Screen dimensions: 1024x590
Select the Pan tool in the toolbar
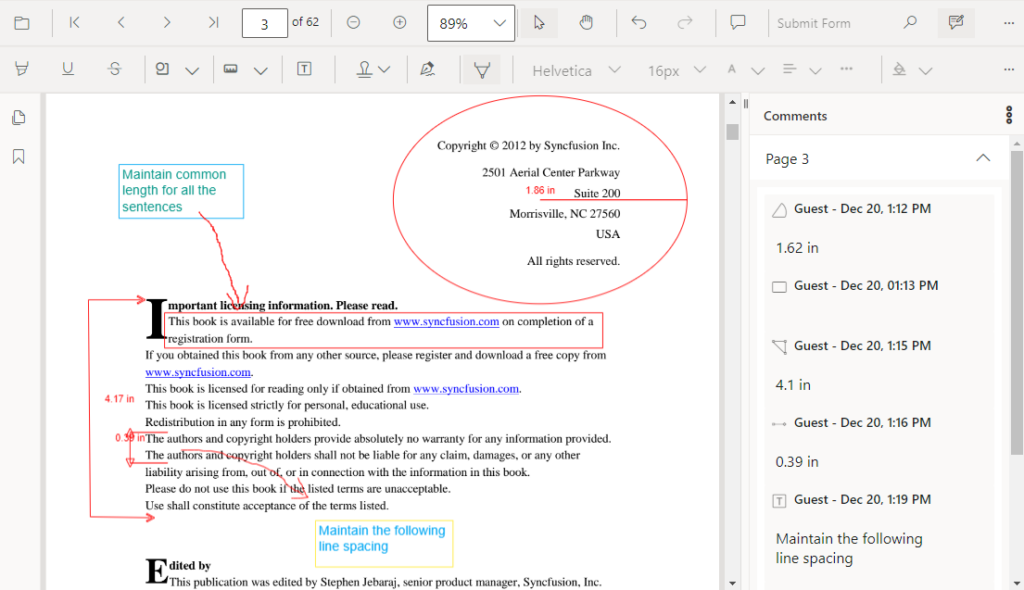pyautogui.click(x=586, y=22)
